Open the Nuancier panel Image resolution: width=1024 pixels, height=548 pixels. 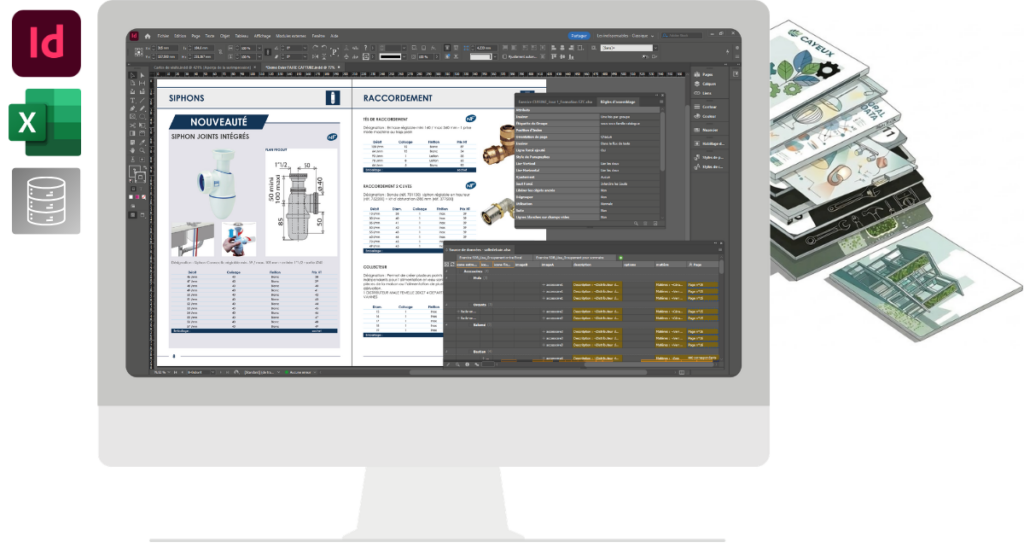[707, 130]
